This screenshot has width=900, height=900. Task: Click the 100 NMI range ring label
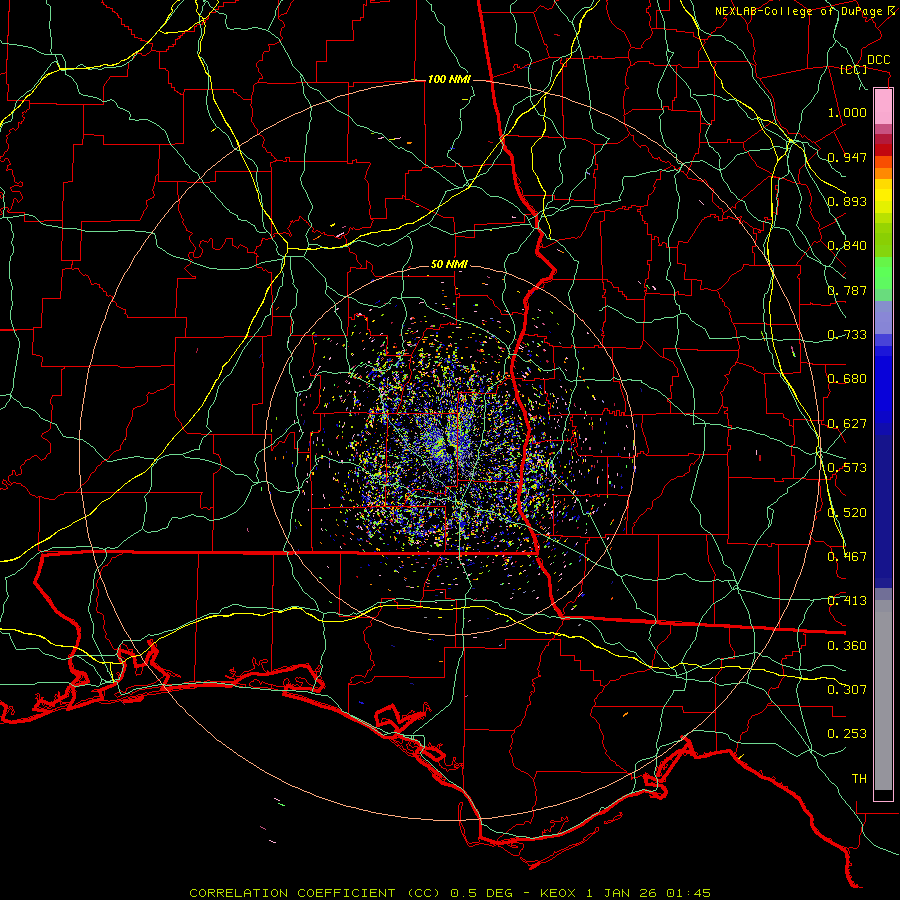(449, 79)
